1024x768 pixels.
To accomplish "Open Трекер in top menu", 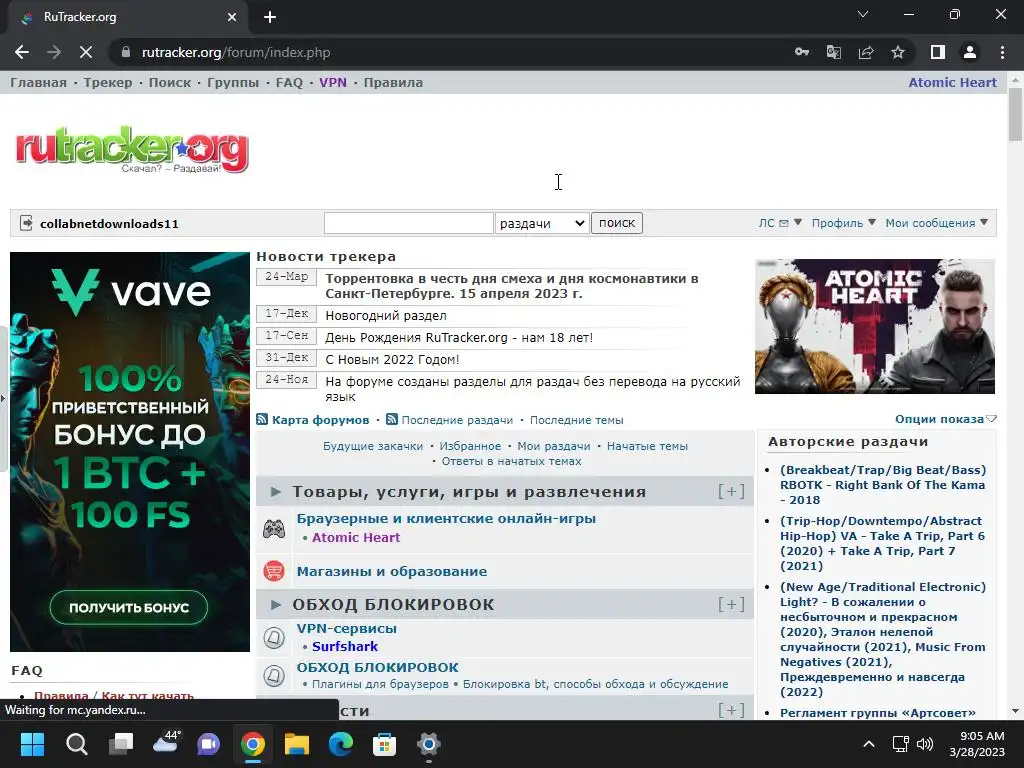I will (108, 82).
